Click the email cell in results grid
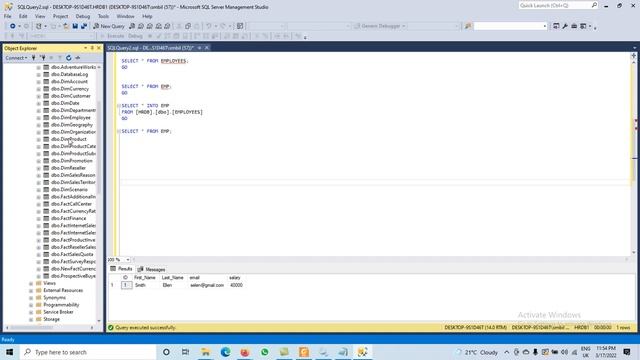The height and width of the screenshot is (360, 640). [207, 285]
